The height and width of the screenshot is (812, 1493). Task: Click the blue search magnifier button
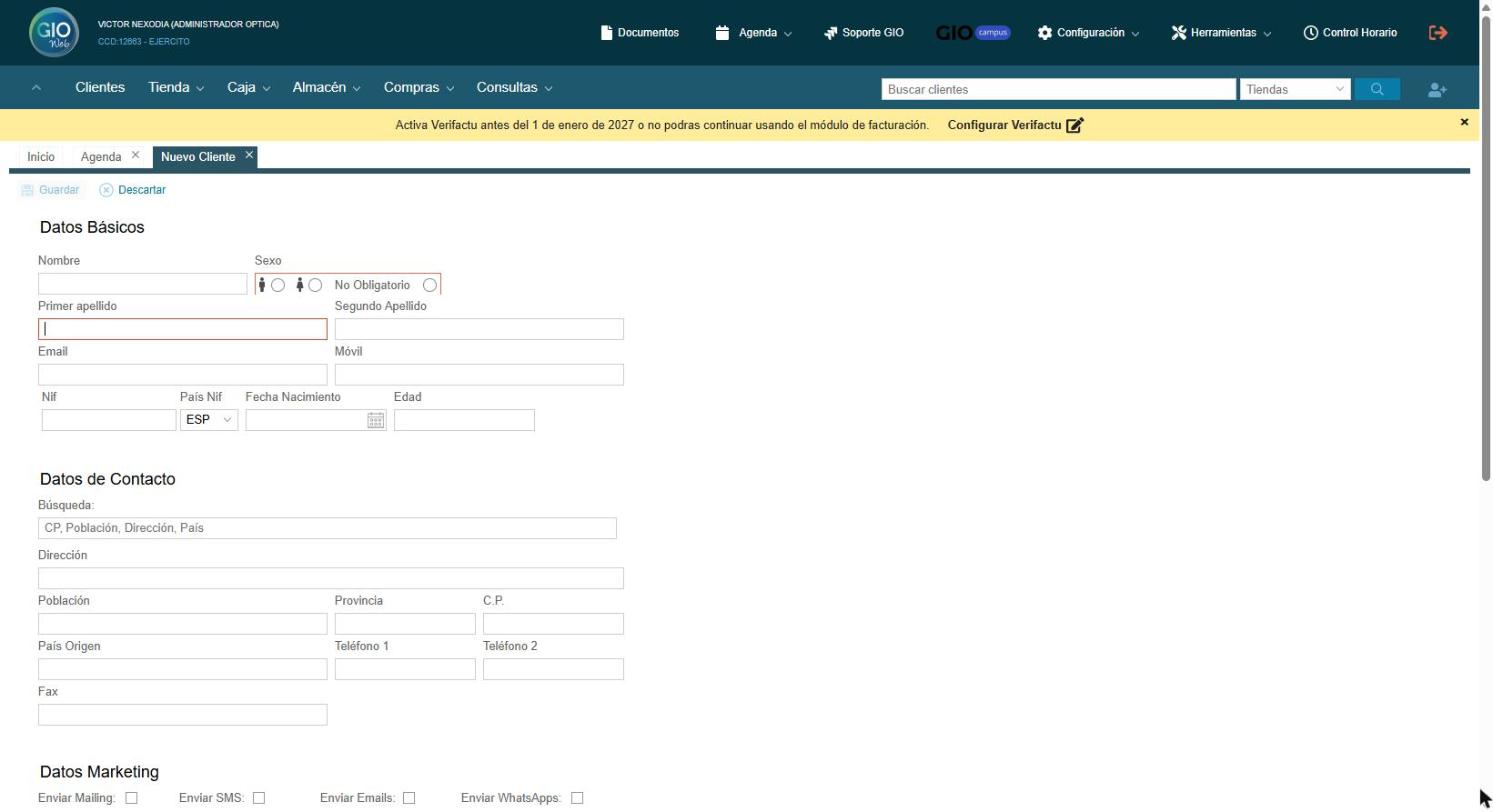tap(1377, 89)
